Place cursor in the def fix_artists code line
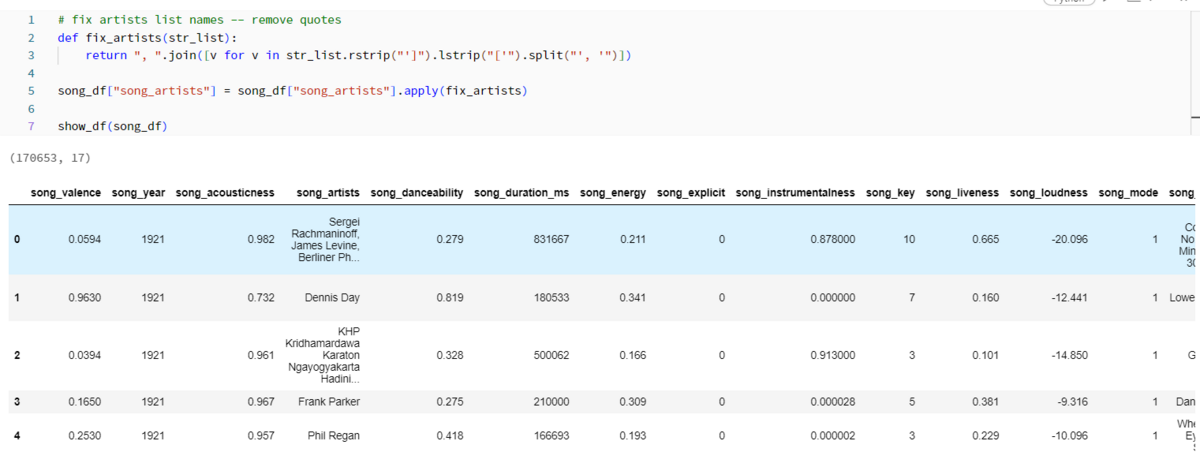Screen dimensions: 1200x467 click(x=145, y=37)
